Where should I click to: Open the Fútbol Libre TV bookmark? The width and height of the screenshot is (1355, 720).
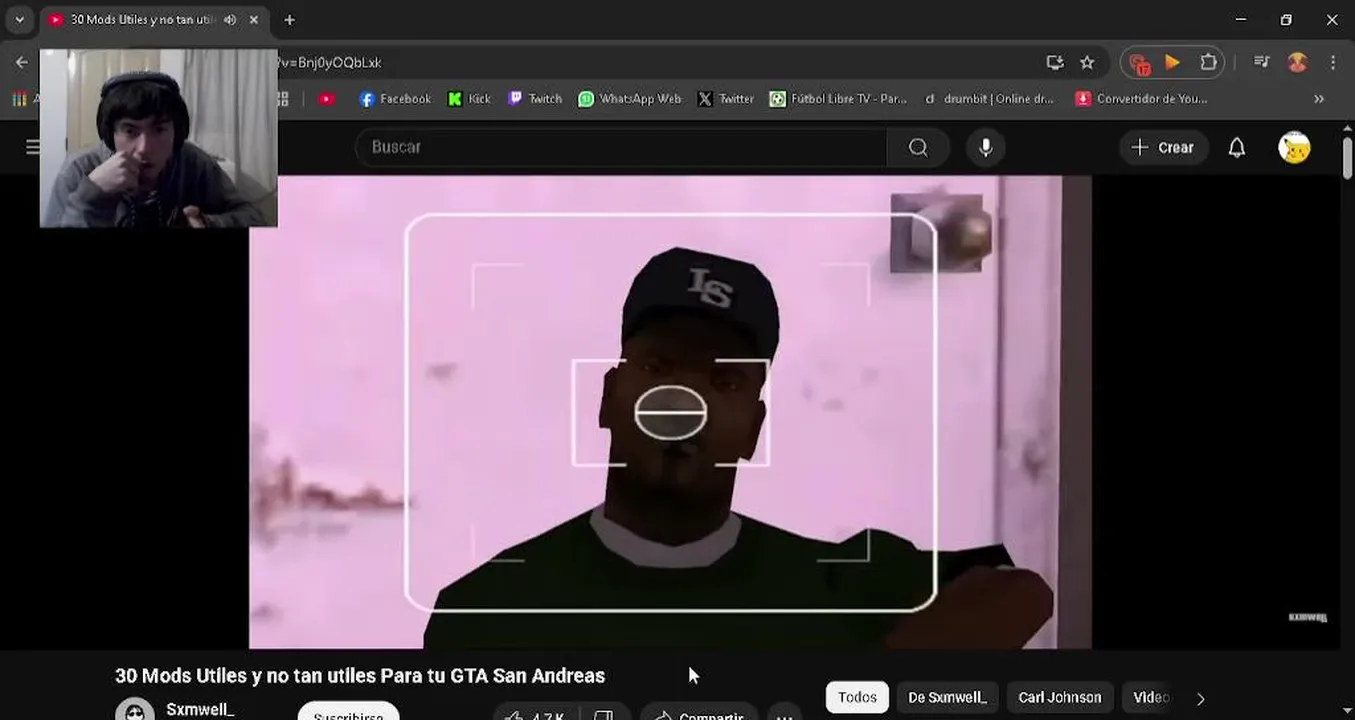pyautogui.click(x=838, y=99)
